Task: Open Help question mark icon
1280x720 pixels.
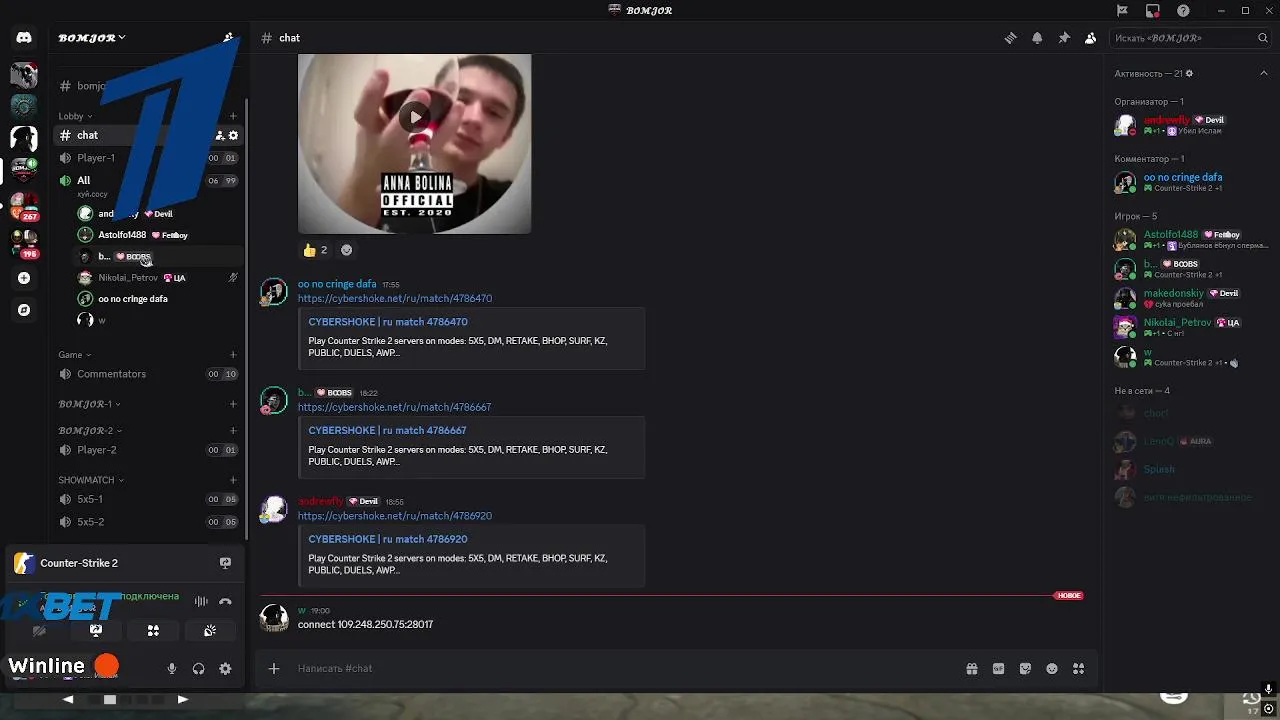Action: [1184, 10]
